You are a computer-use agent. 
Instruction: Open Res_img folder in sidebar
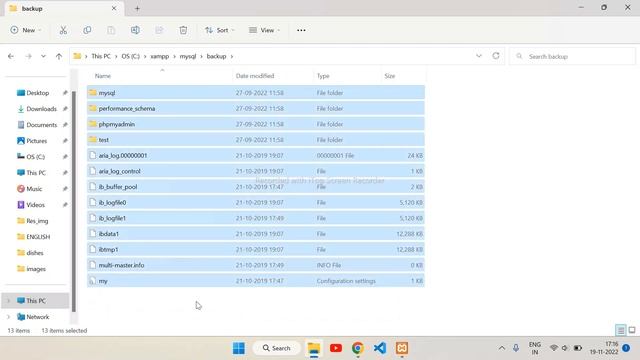click(x=37, y=221)
